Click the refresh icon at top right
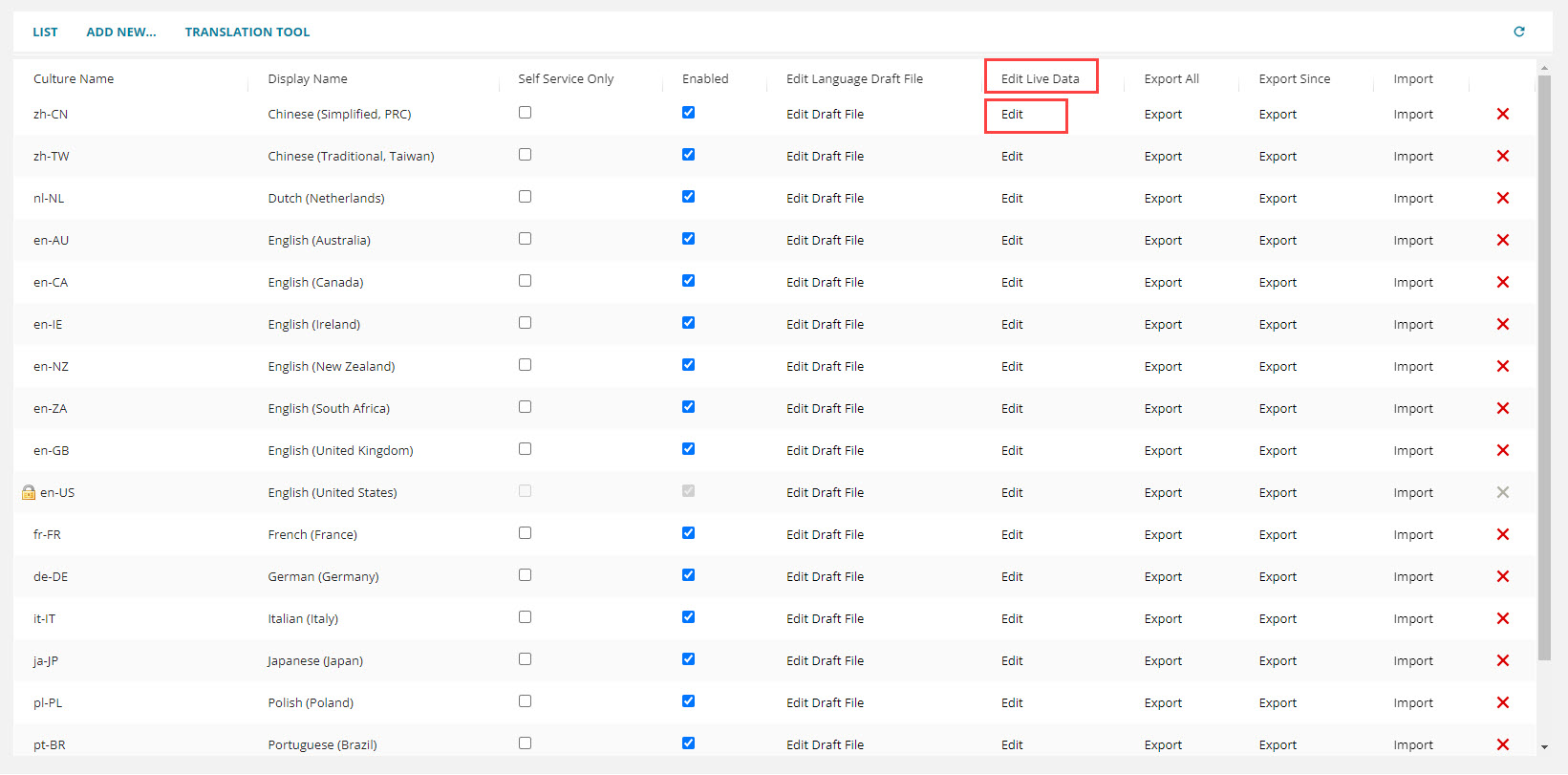The image size is (1568, 775). click(1519, 32)
